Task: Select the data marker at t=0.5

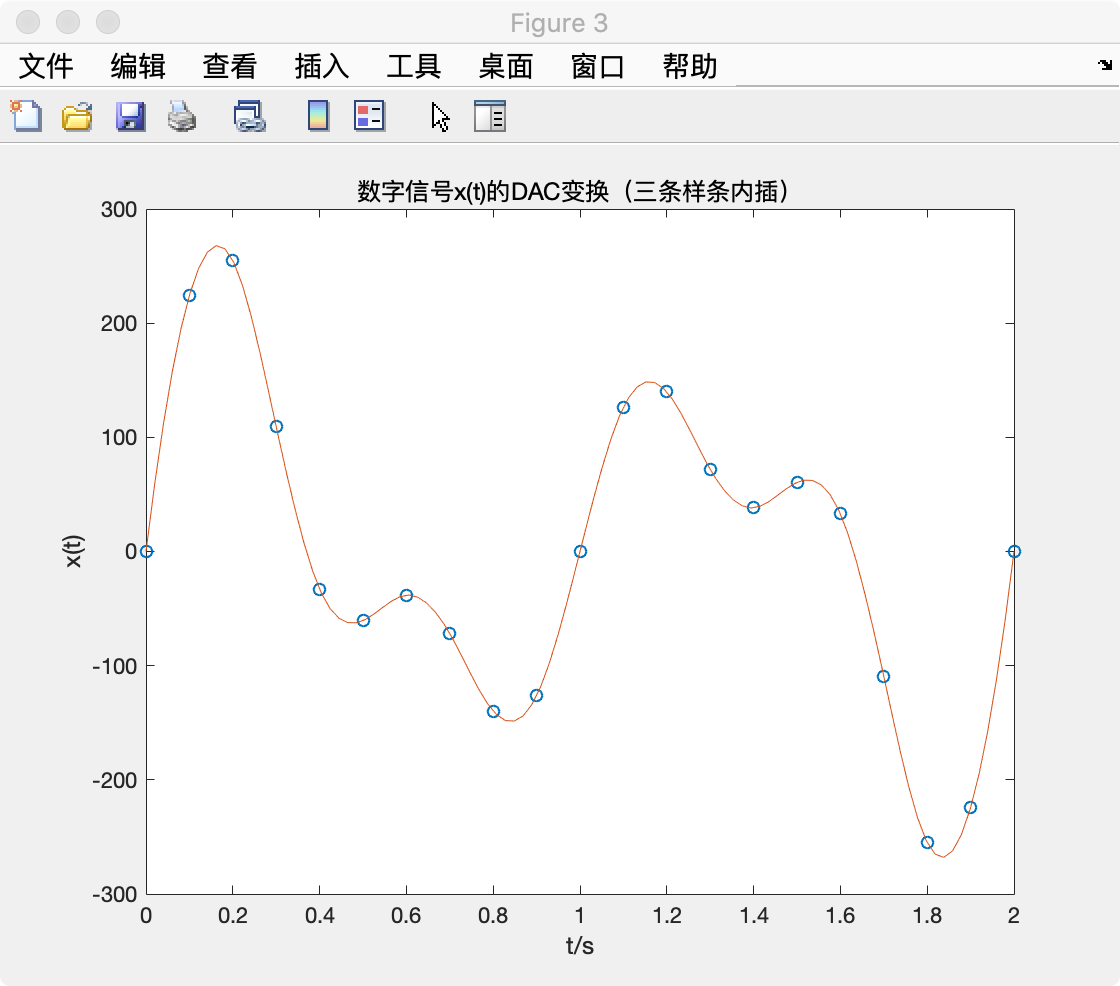Action: click(x=363, y=620)
